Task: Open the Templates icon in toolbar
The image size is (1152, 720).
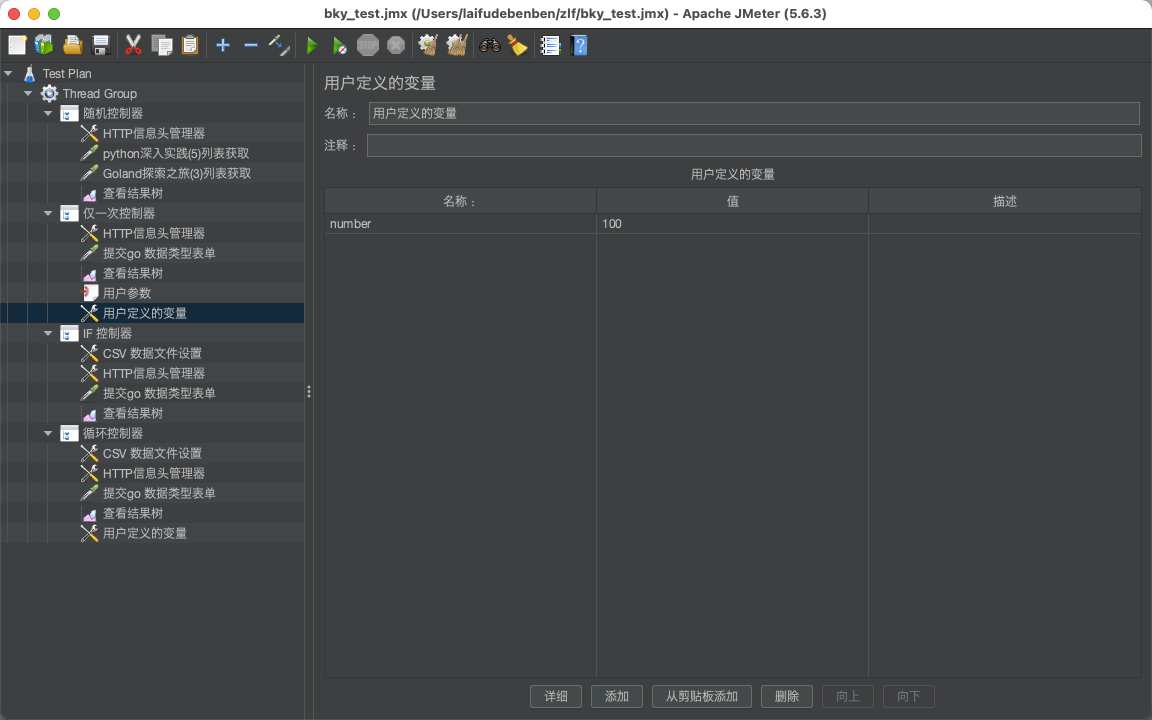Action: pyautogui.click(x=44, y=46)
